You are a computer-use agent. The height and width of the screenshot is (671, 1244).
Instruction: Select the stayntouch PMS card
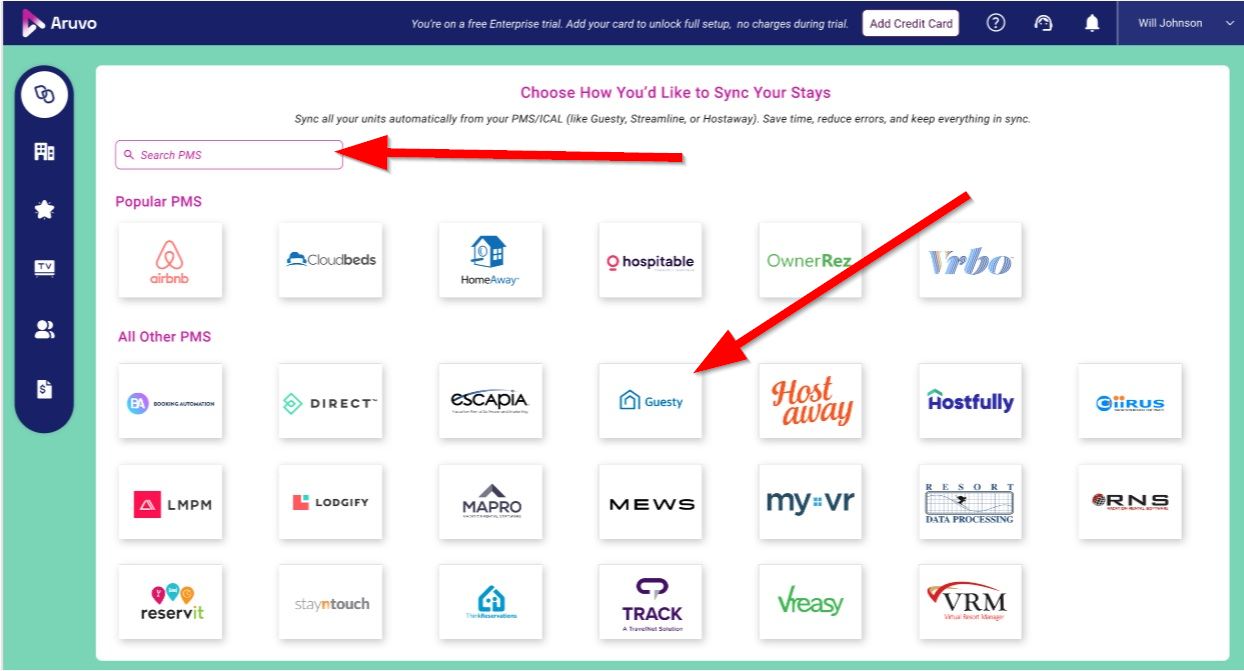331,602
